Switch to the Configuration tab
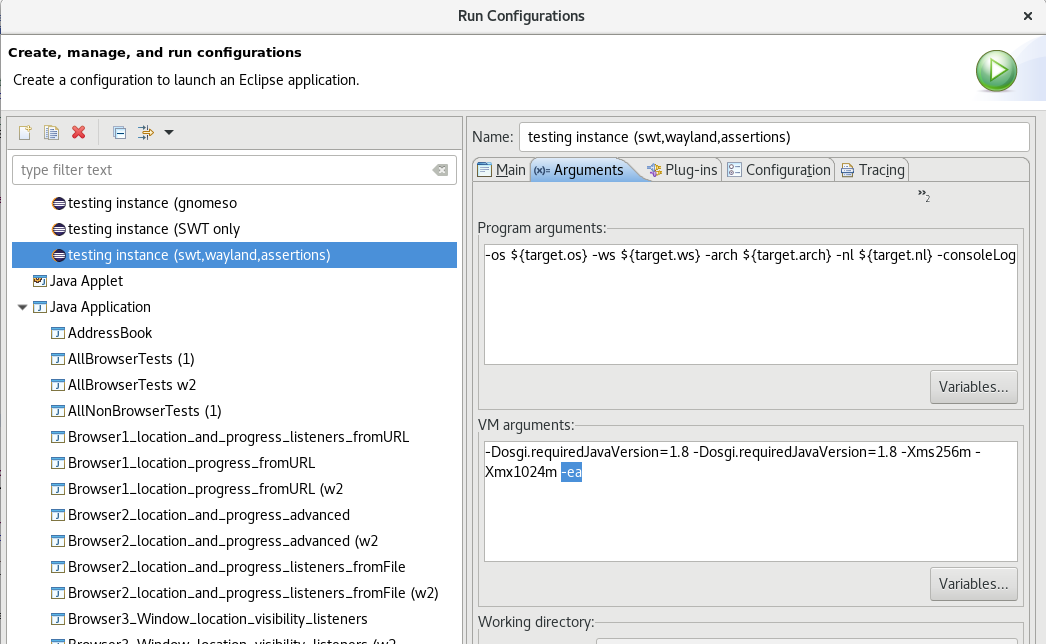The image size is (1046, 644). pos(779,170)
